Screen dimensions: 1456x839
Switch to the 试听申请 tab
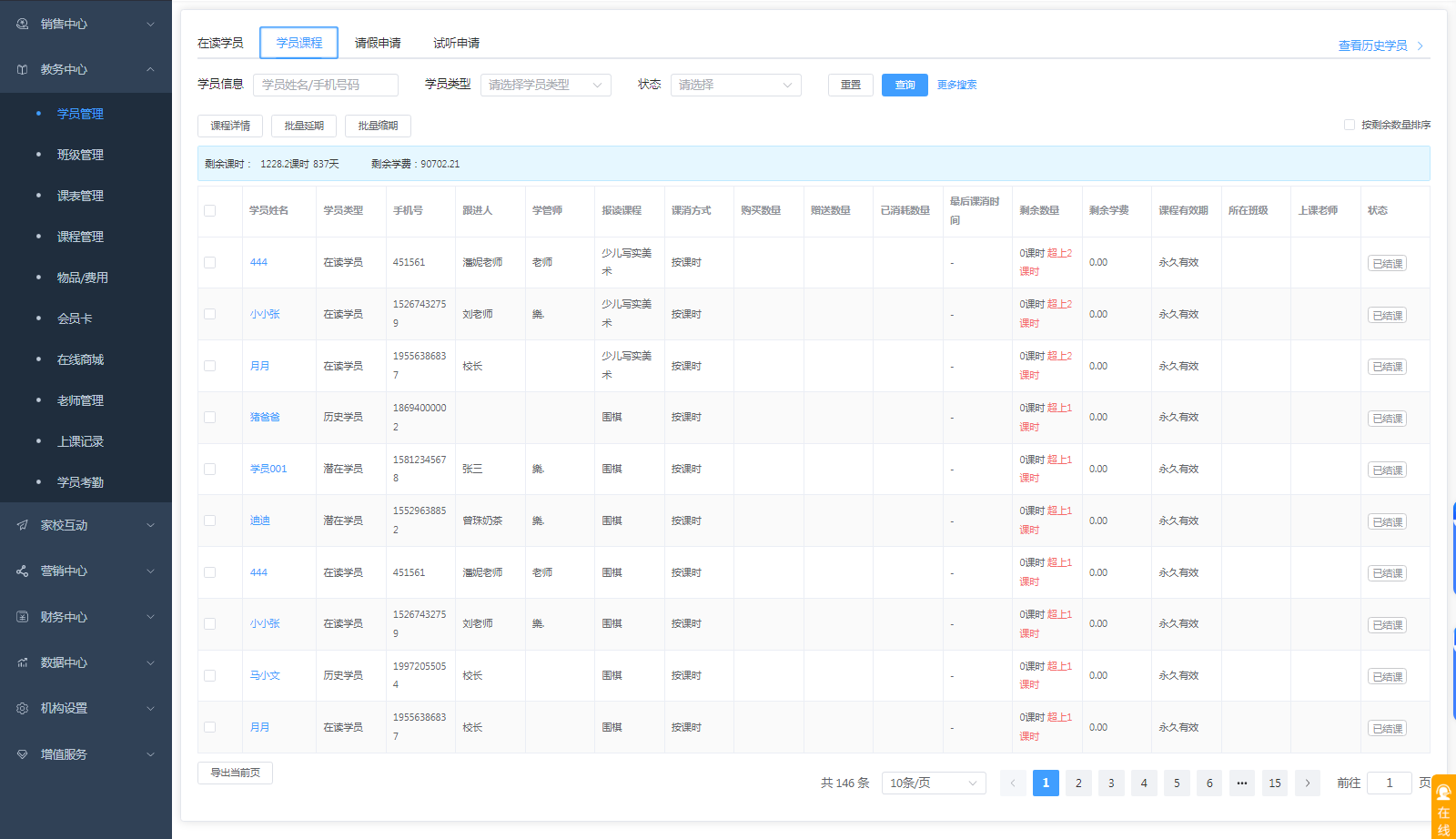457,43
